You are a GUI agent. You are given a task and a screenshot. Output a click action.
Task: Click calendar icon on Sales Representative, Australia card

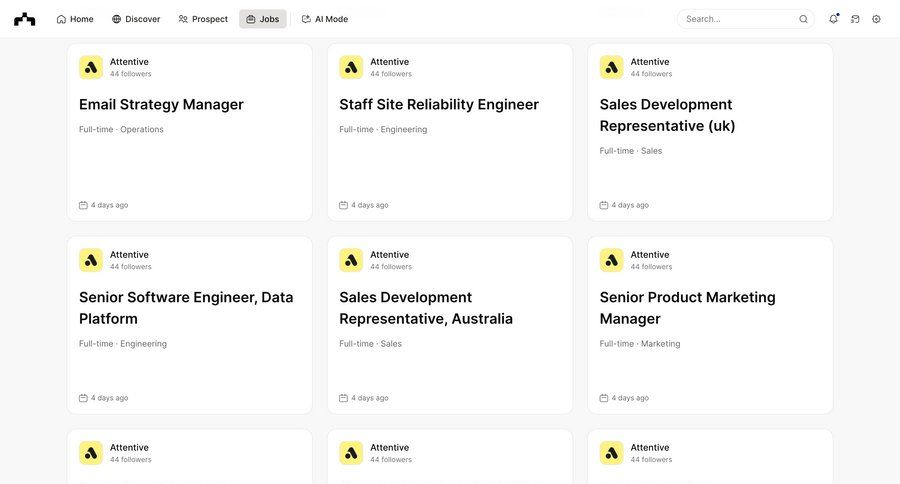343,398
